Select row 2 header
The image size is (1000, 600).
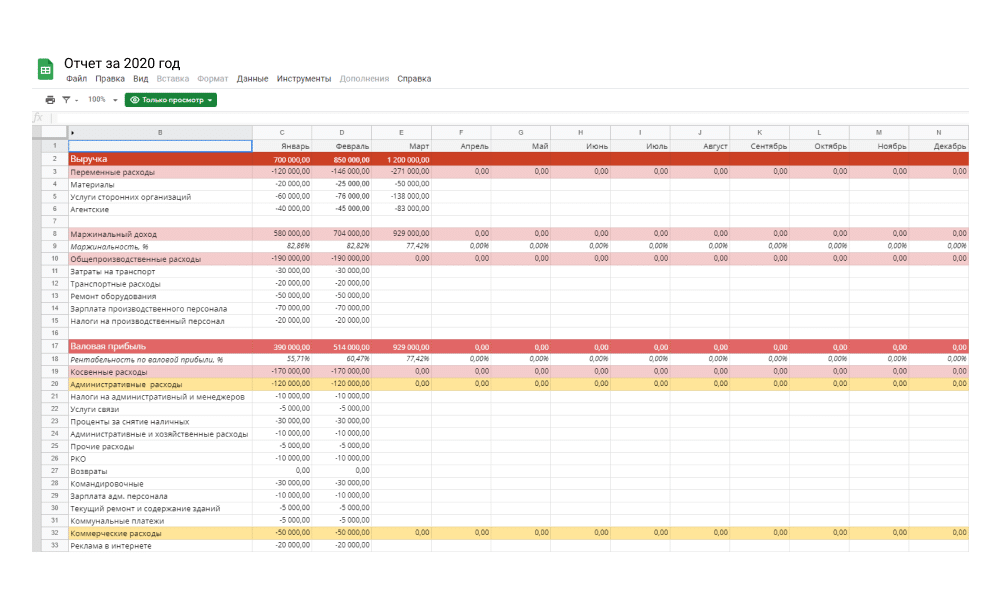coord(55,159)
